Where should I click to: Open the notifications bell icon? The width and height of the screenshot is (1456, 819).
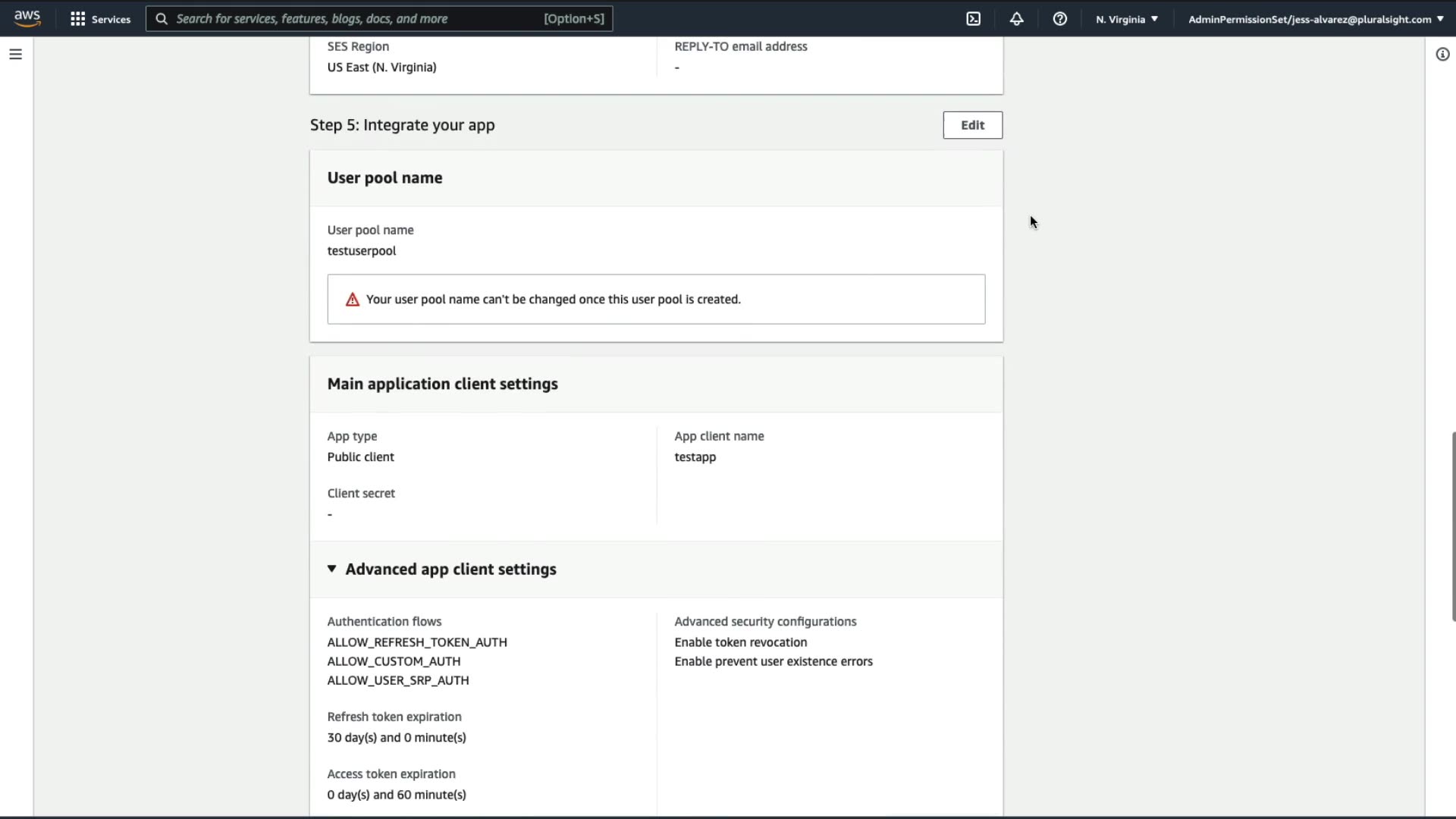1016,19
